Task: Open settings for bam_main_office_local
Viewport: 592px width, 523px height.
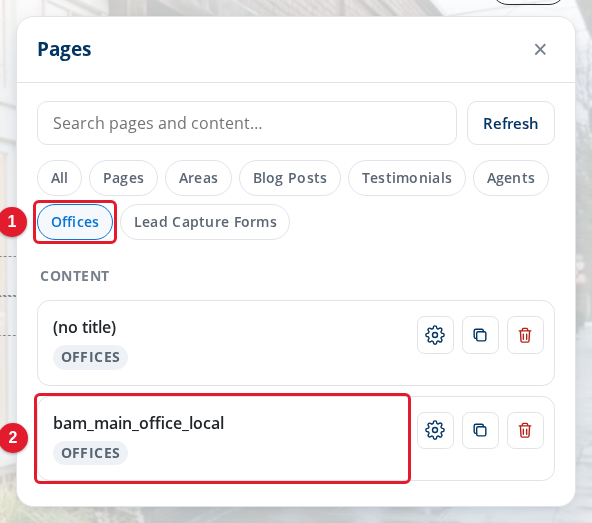Action: coord(435,430)
